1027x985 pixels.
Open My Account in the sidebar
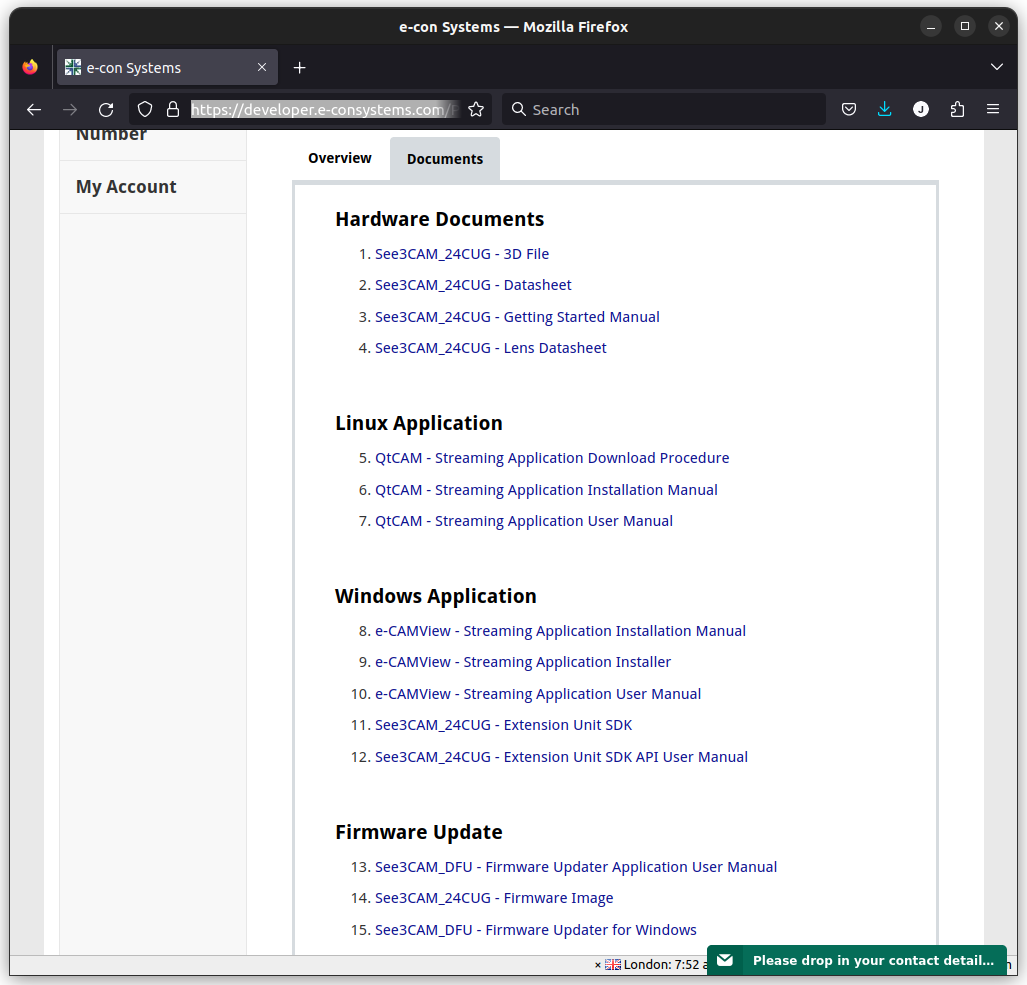point(126,187)
